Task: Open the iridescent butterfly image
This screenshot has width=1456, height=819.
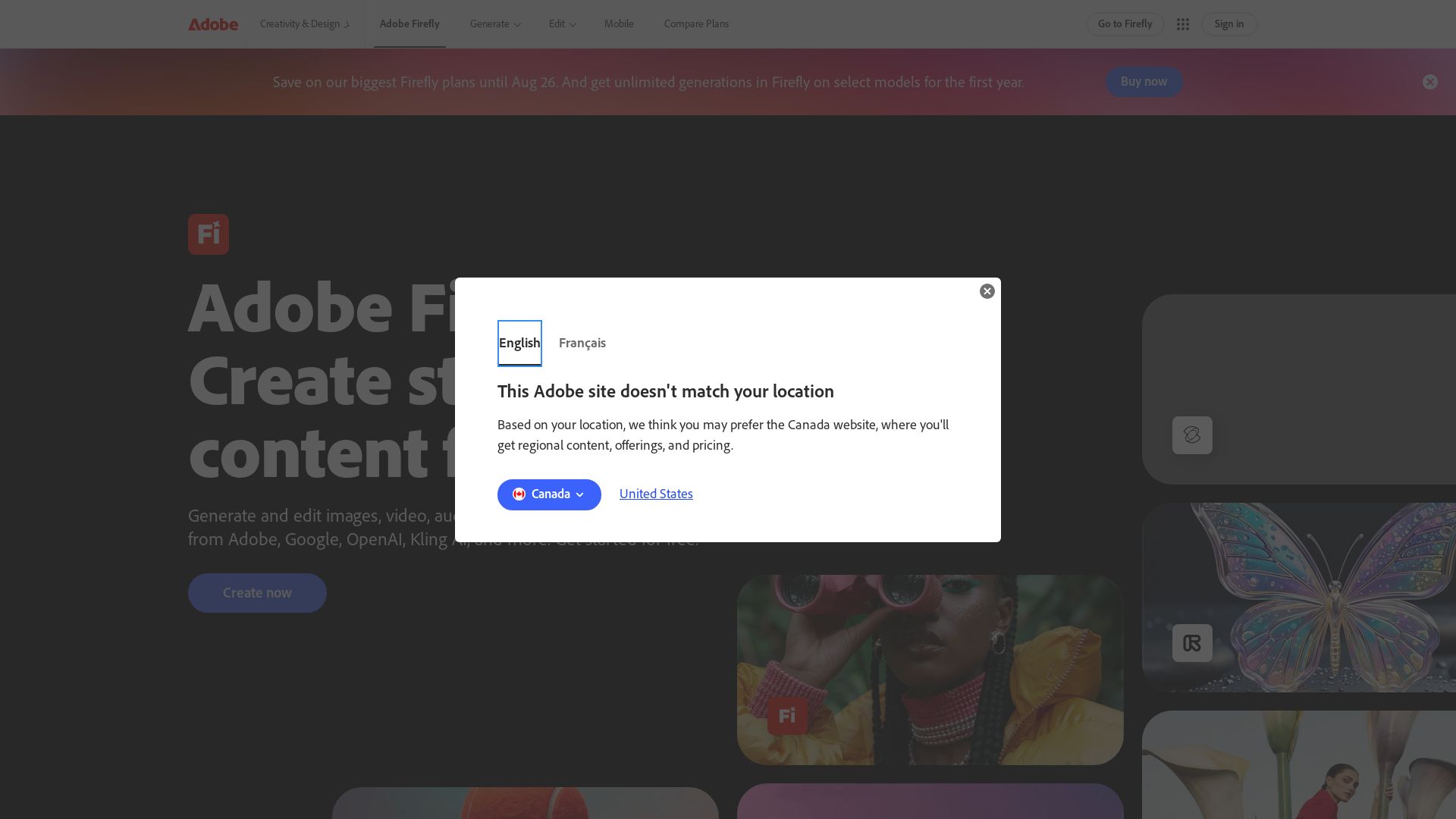Action: point(1298,598)
